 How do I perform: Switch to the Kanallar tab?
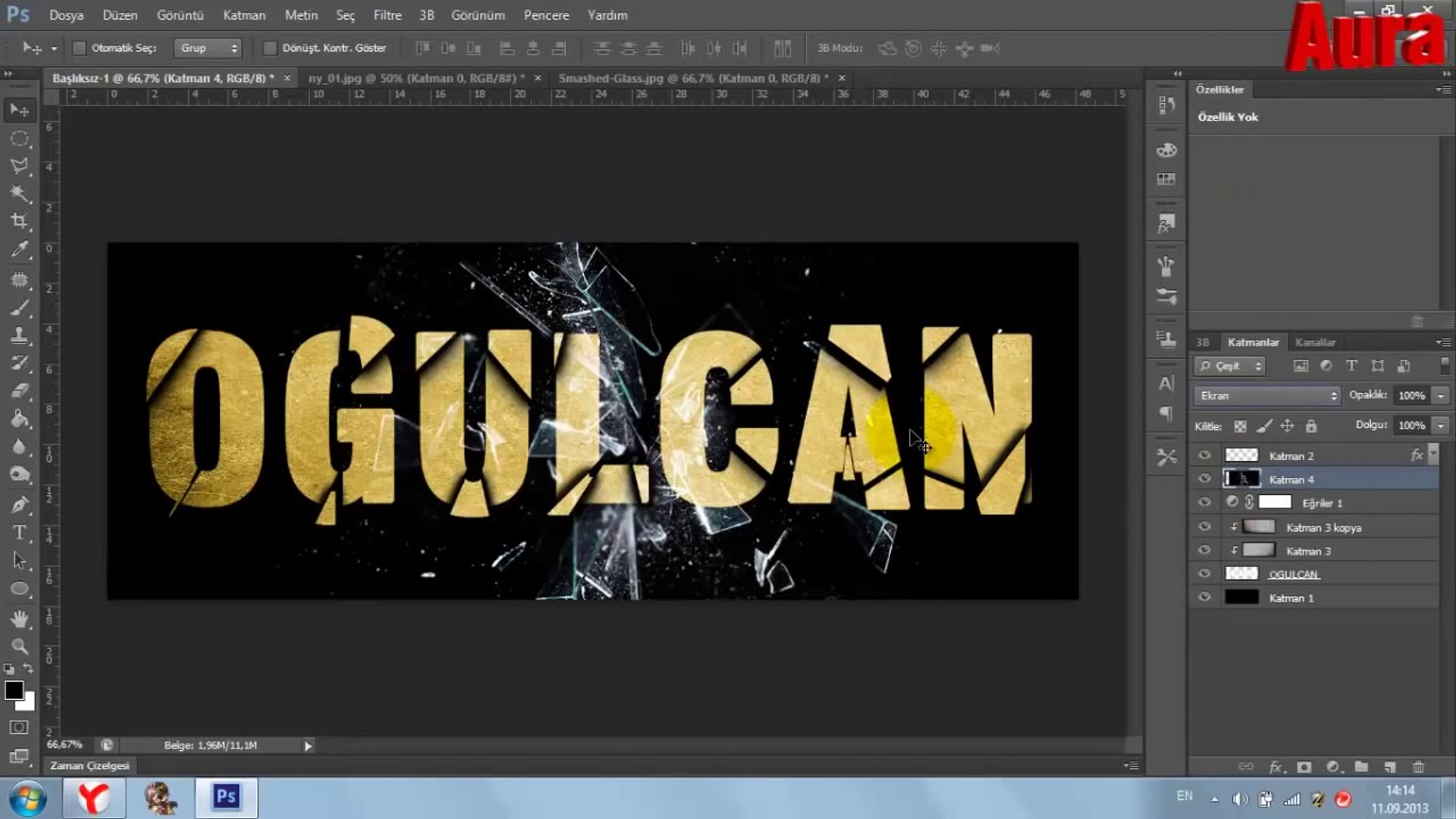coord(1314,342)
